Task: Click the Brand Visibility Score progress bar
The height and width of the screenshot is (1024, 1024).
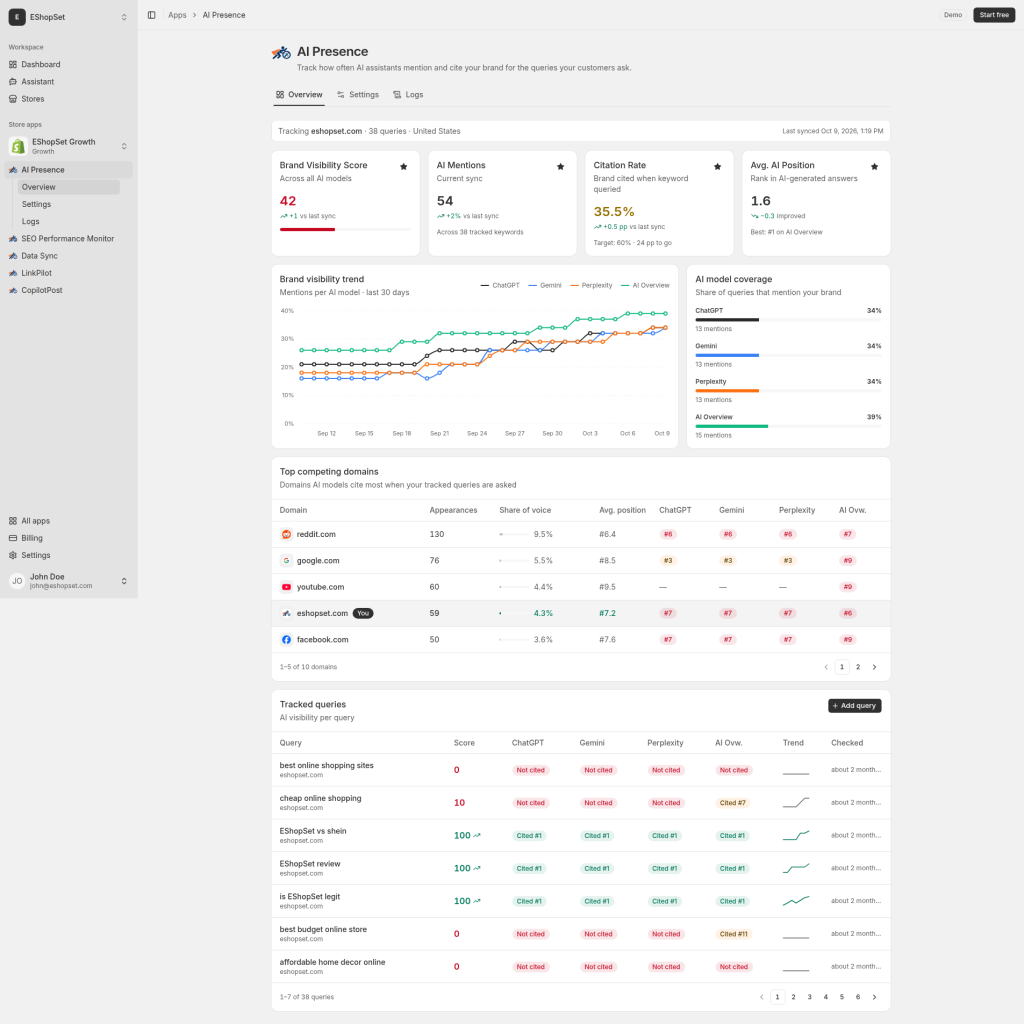Action: coord(345,229)
